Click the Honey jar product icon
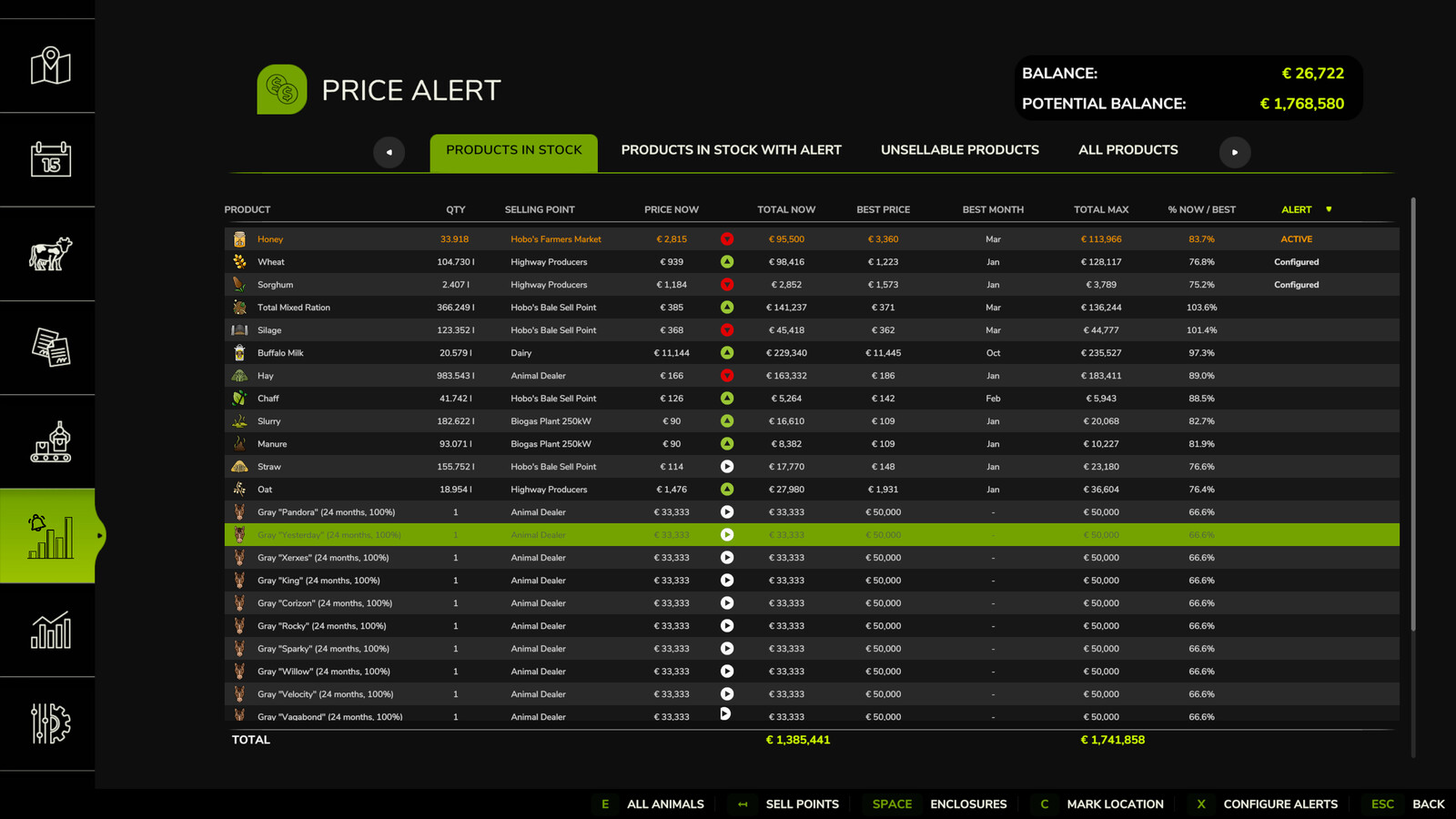This screenshot has width=1456, height=819. [239, 239]
